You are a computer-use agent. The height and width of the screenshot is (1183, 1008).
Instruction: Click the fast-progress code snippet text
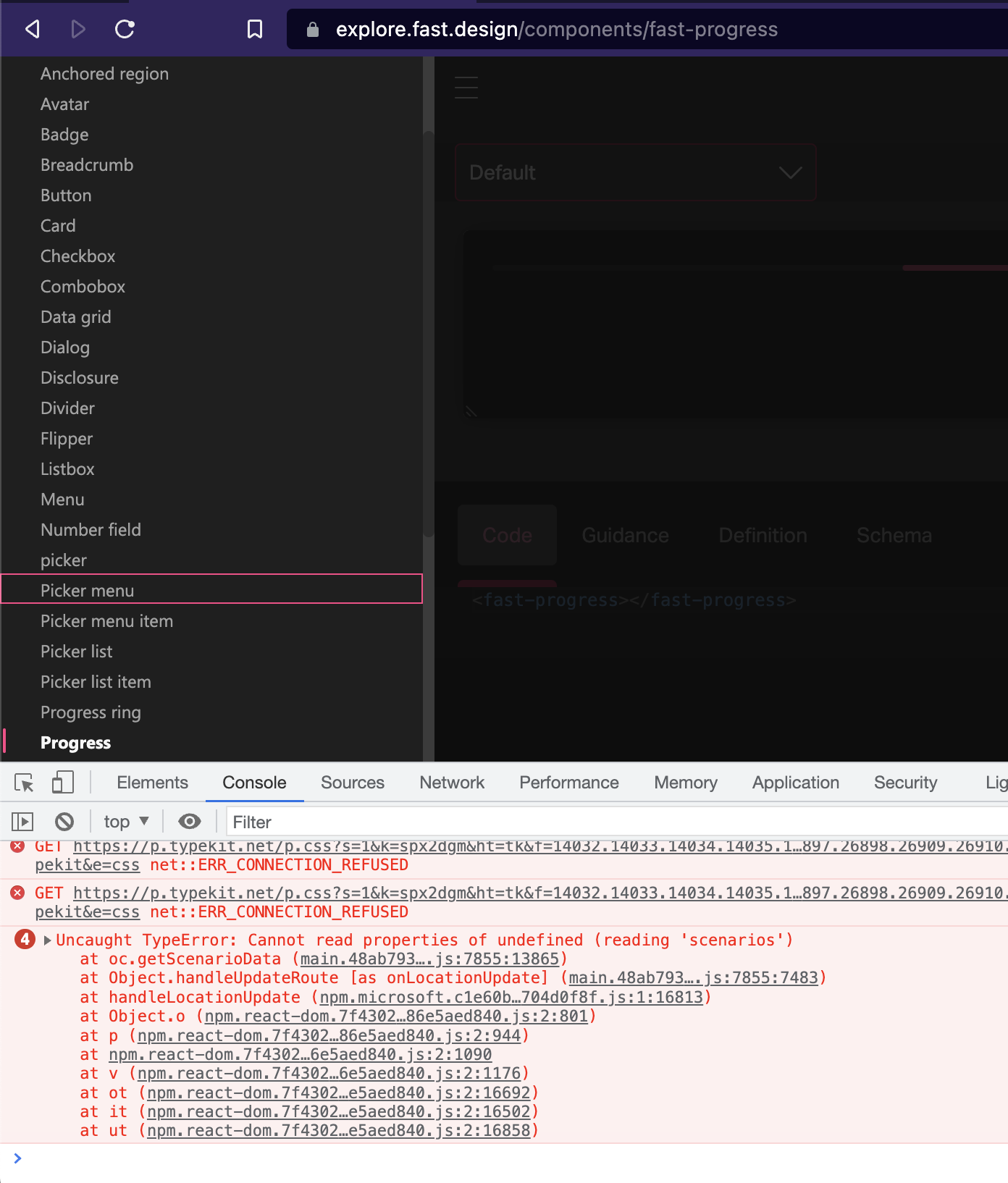(634, 599)
